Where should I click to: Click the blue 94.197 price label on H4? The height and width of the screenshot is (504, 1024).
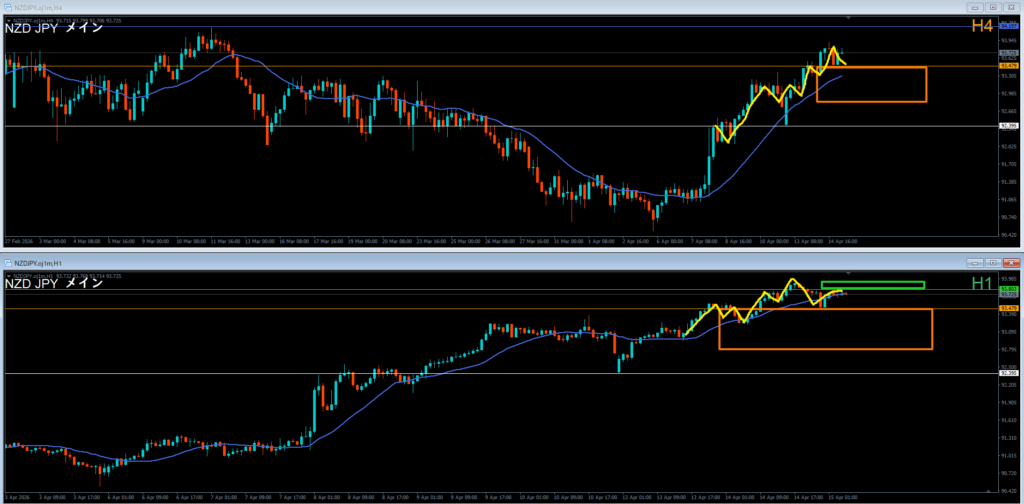coord(1008,26)
